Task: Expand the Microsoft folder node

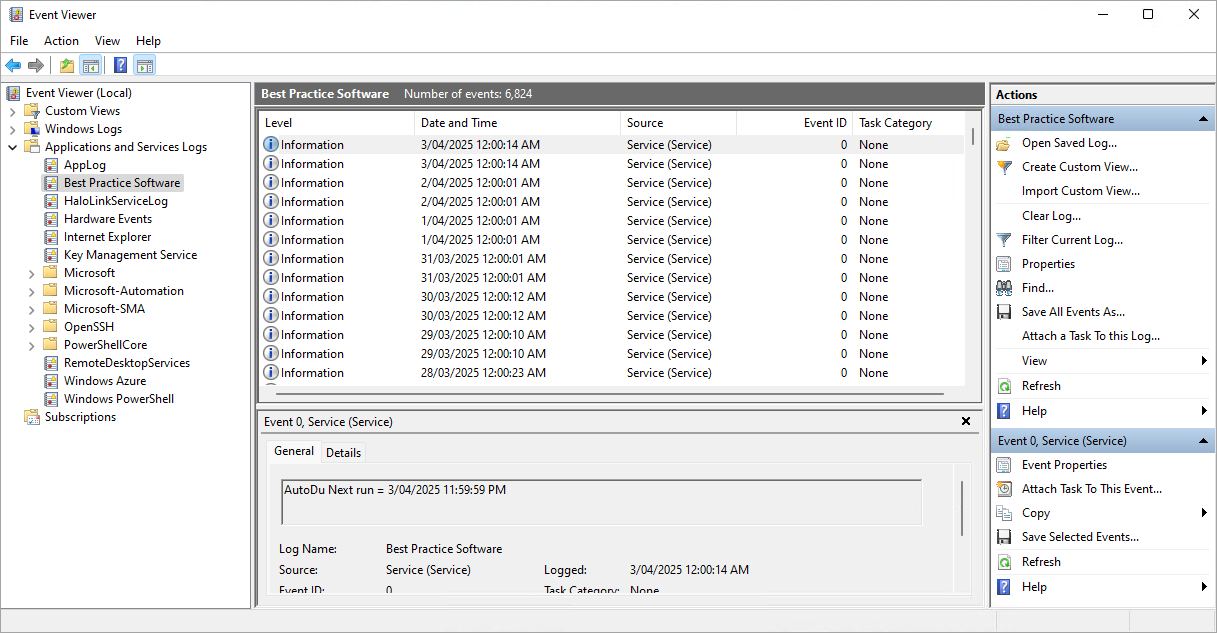Action: [x=32, y=273]
